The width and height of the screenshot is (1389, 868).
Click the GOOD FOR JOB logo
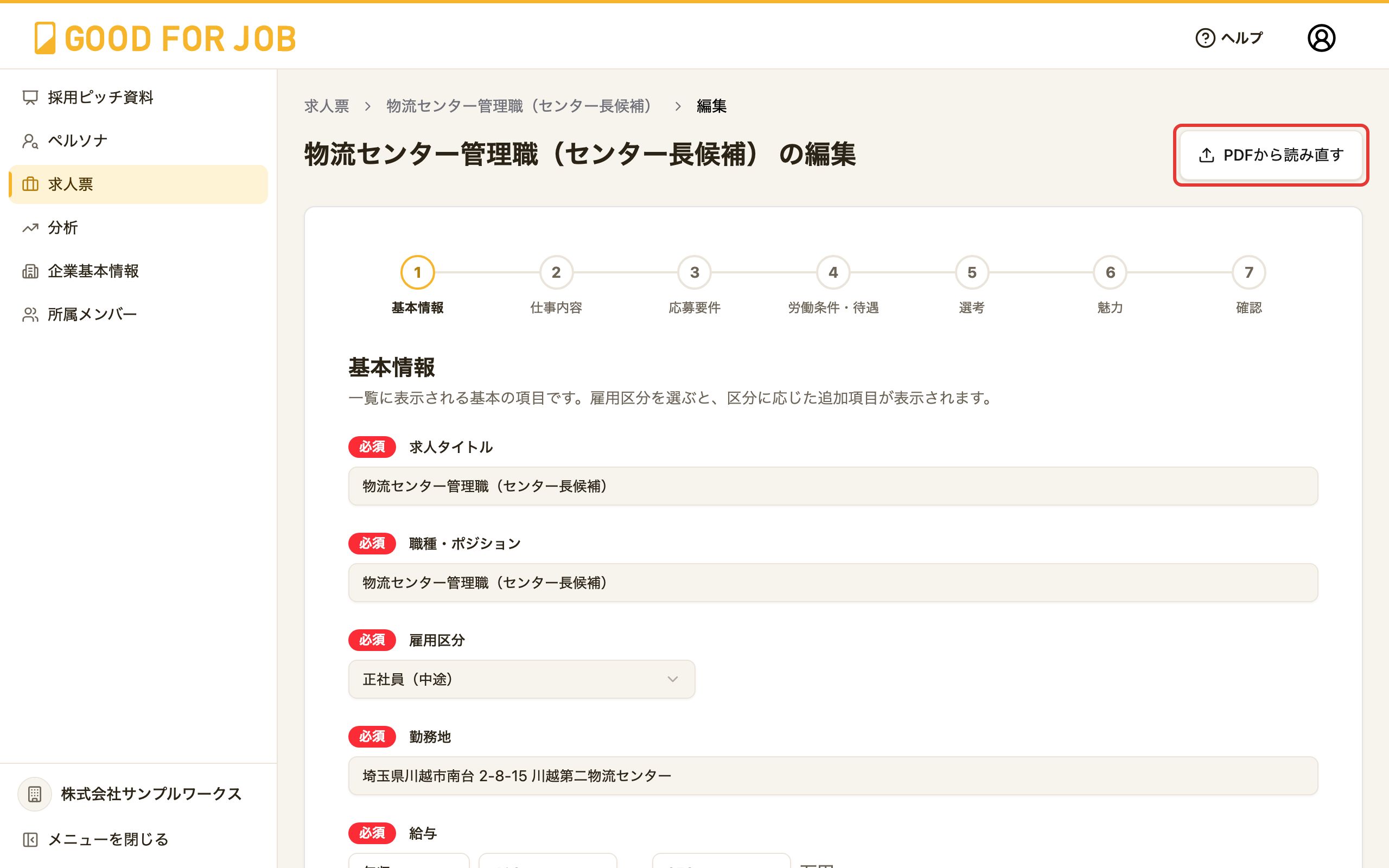[165, 38]
